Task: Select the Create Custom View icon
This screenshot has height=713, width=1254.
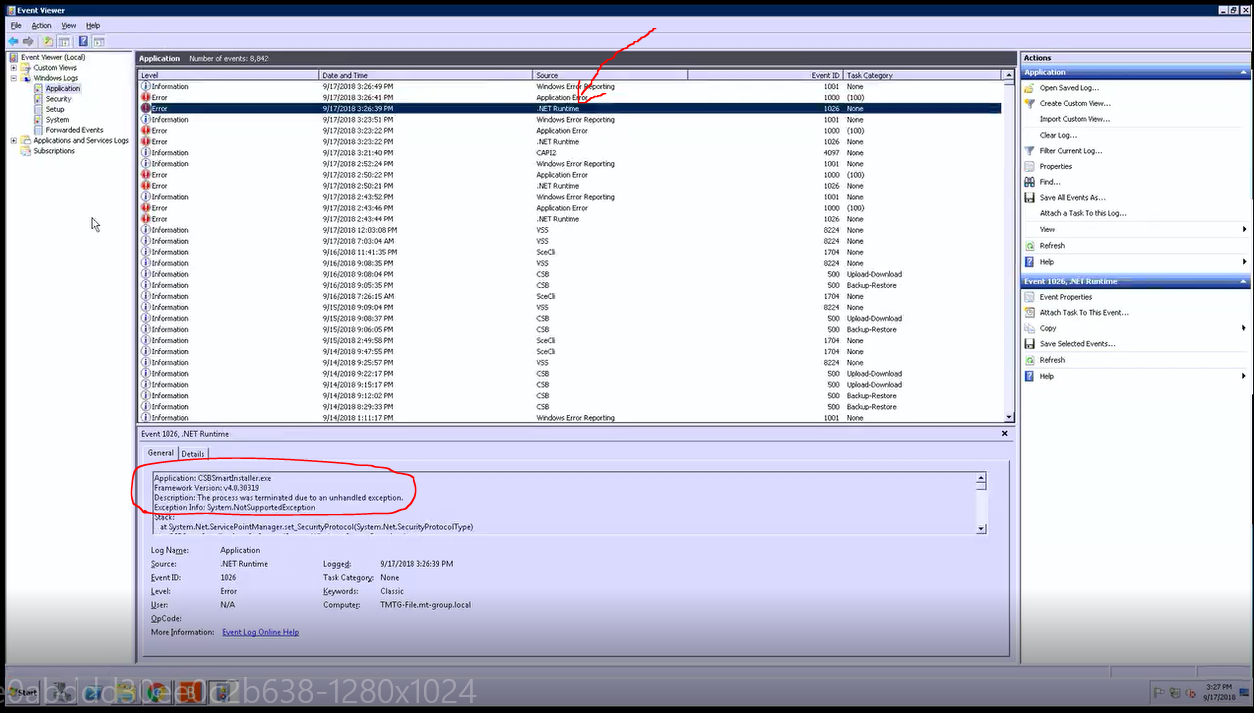Action: [x=1029, y=103]
